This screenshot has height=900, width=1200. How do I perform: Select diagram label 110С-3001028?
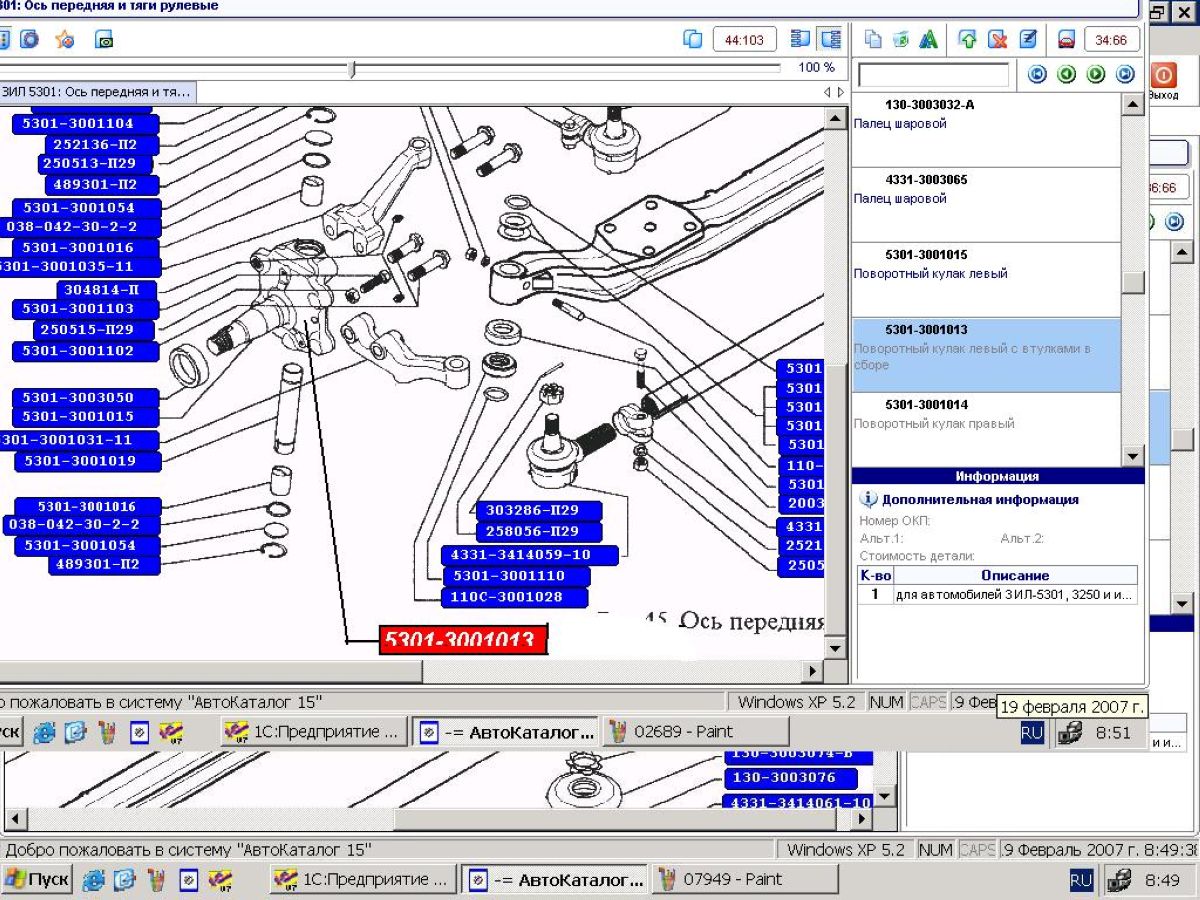(514, 597)
